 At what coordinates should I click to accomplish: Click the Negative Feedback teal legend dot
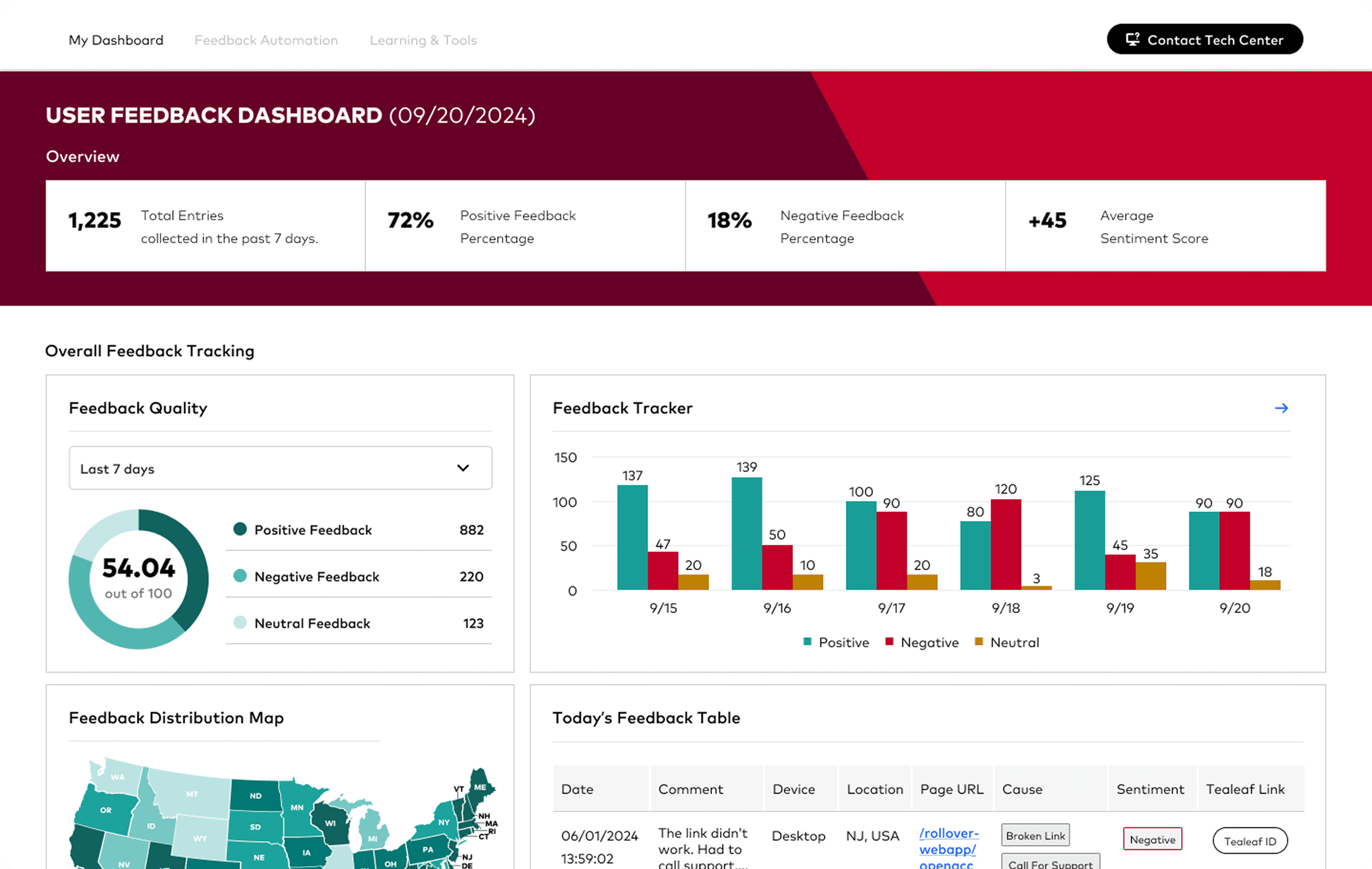click(240, 576)
